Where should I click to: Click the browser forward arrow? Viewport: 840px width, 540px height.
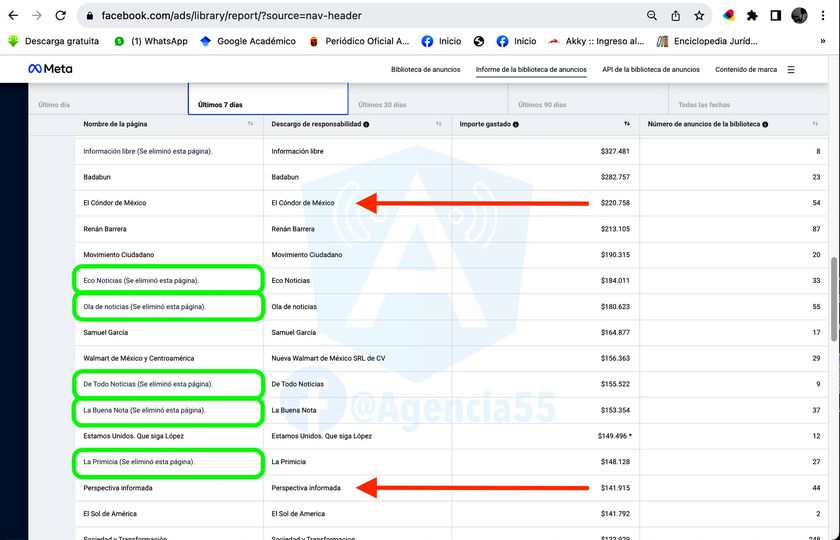pos(36,16)
